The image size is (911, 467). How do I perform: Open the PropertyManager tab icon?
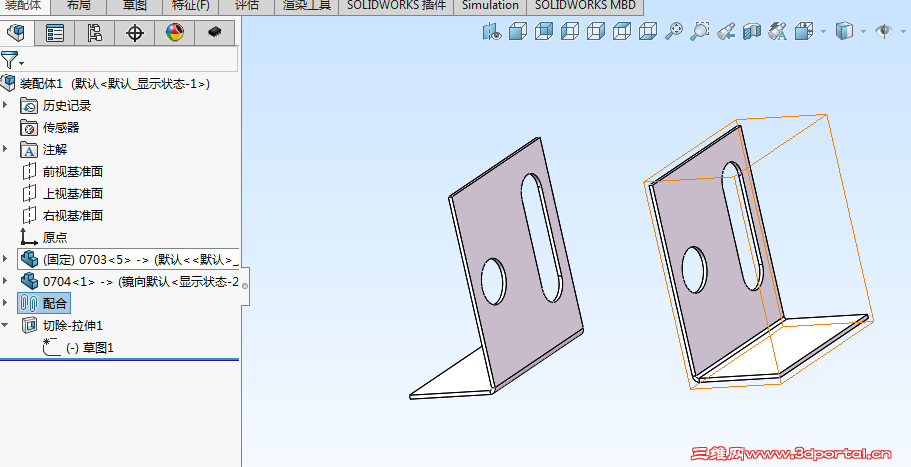[55, 33]
